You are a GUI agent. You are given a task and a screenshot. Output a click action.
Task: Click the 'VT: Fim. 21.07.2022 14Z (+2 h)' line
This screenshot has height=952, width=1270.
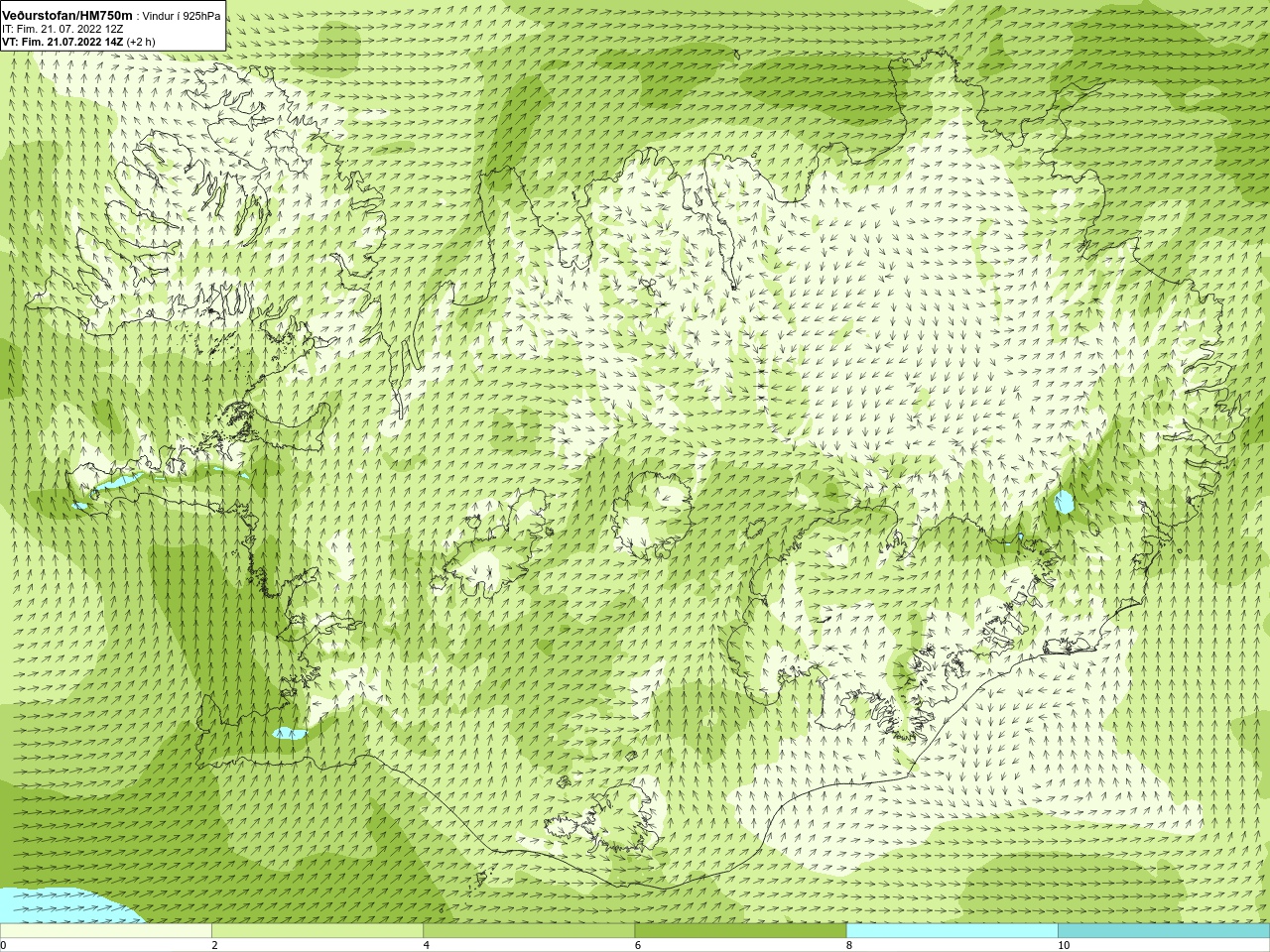(78, 42)
